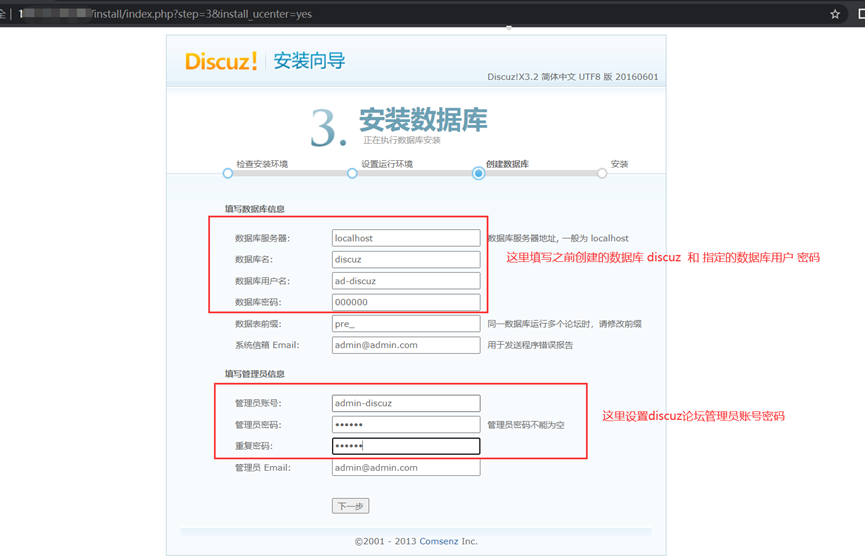Focus the 数据库服务器 field with localhost
Viewport: 865px width, 558px height.
click(x=406, y=238)
